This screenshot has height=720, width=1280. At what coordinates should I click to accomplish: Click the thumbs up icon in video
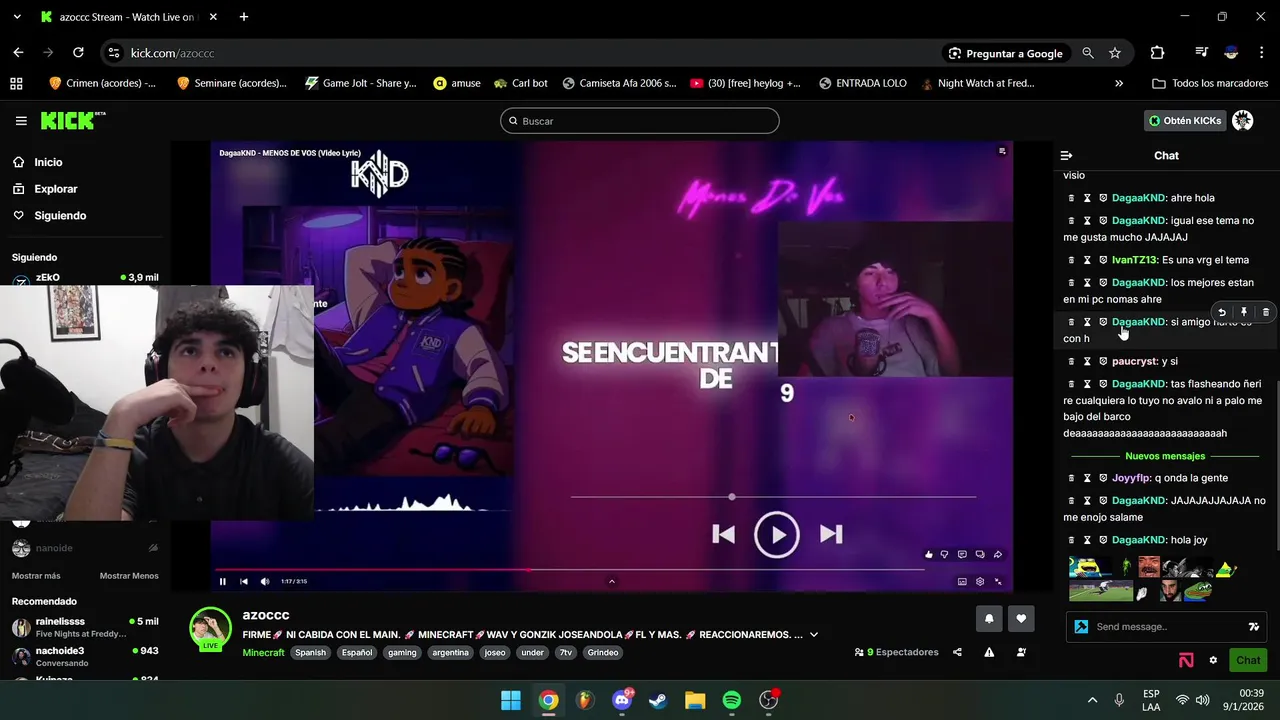coord(929,554)
